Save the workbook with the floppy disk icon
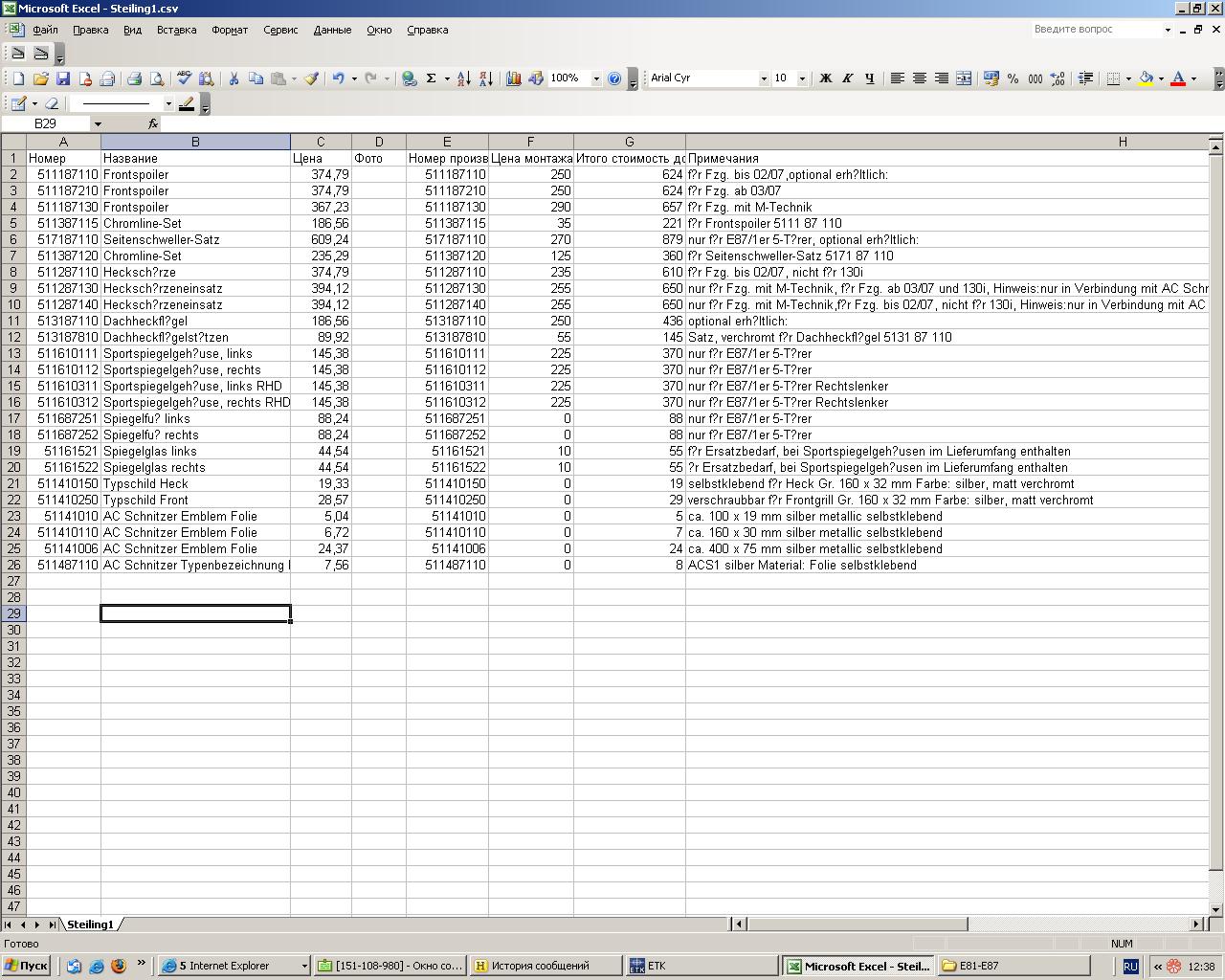The width and height of the screenshot is (1225, 980). click(x=63, y=78)
